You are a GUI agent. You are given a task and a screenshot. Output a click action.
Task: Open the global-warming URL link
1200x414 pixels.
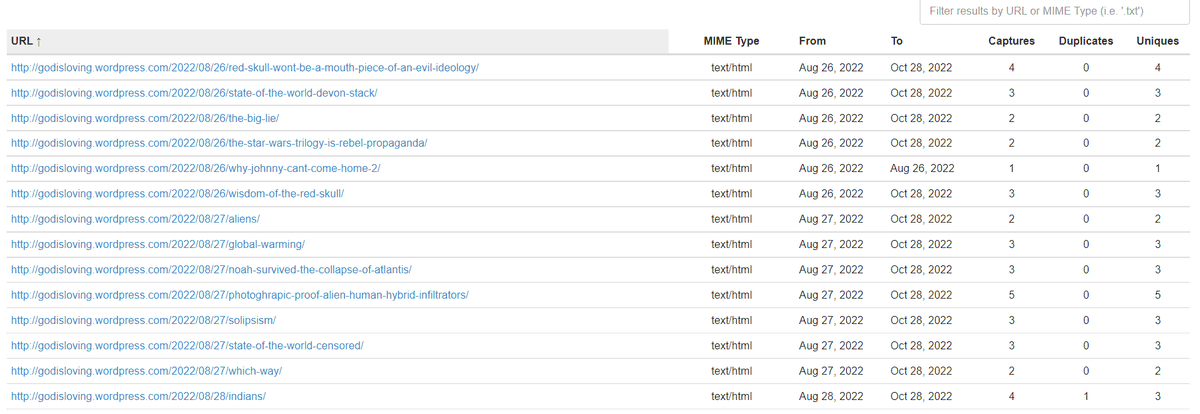[158, 244]
